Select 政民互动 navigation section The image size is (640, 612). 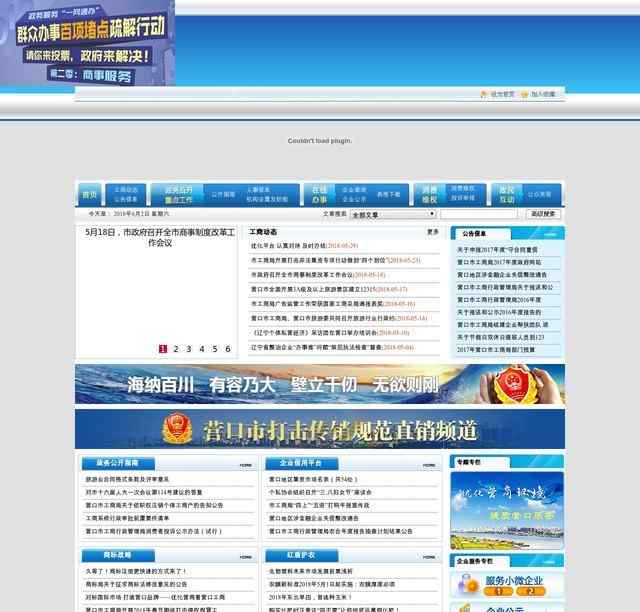point(507,195)
